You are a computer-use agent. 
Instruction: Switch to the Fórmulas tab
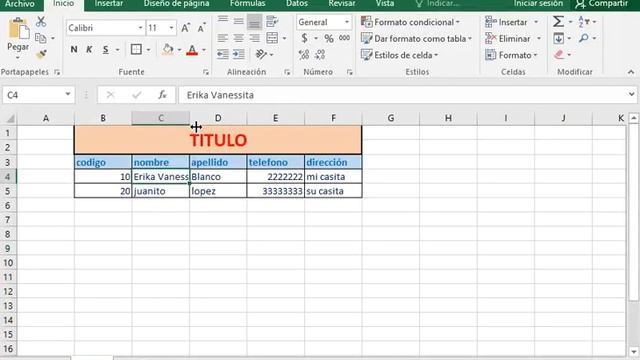coord(247,4)
